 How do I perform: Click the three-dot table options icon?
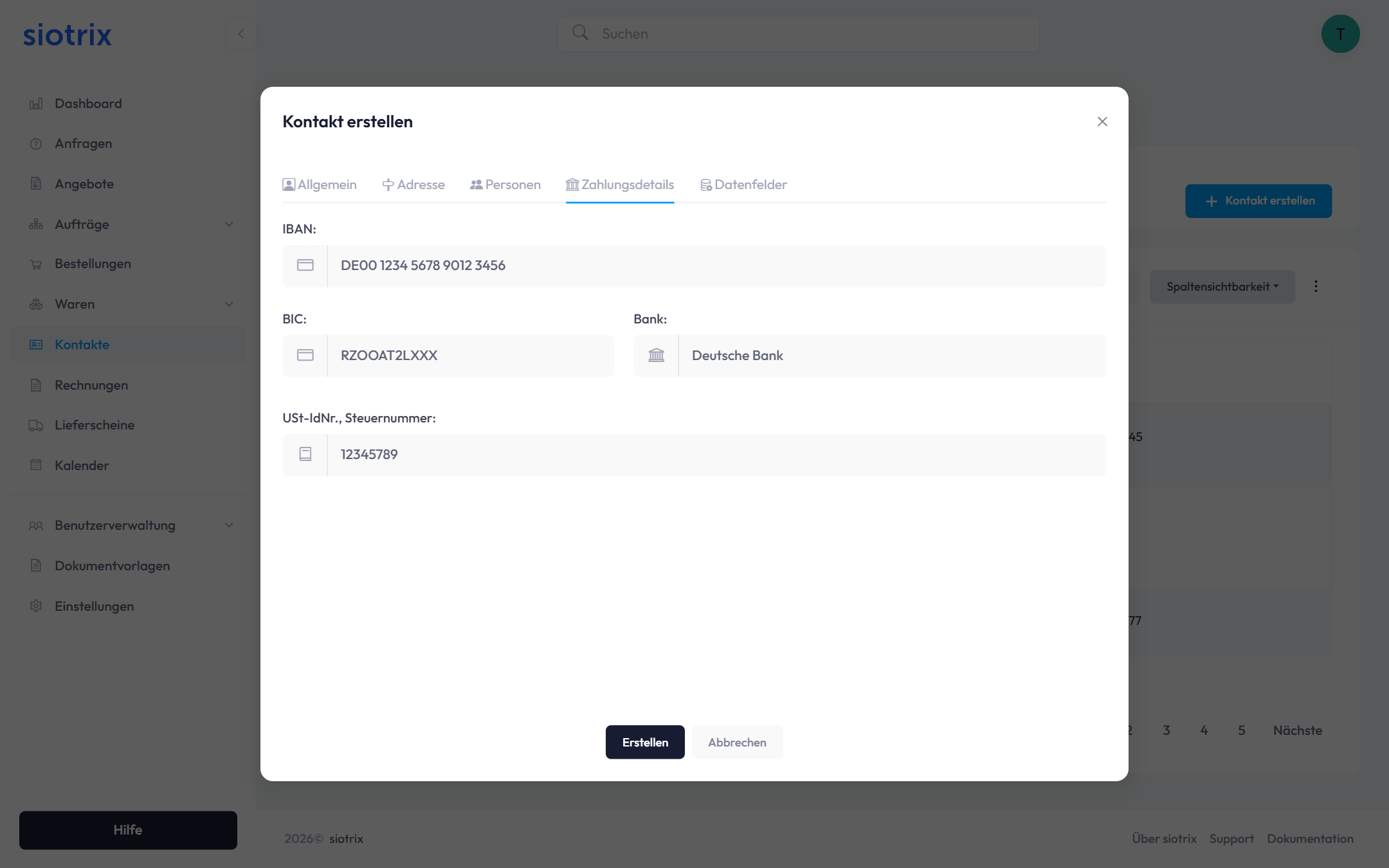tap(1316, 286)
